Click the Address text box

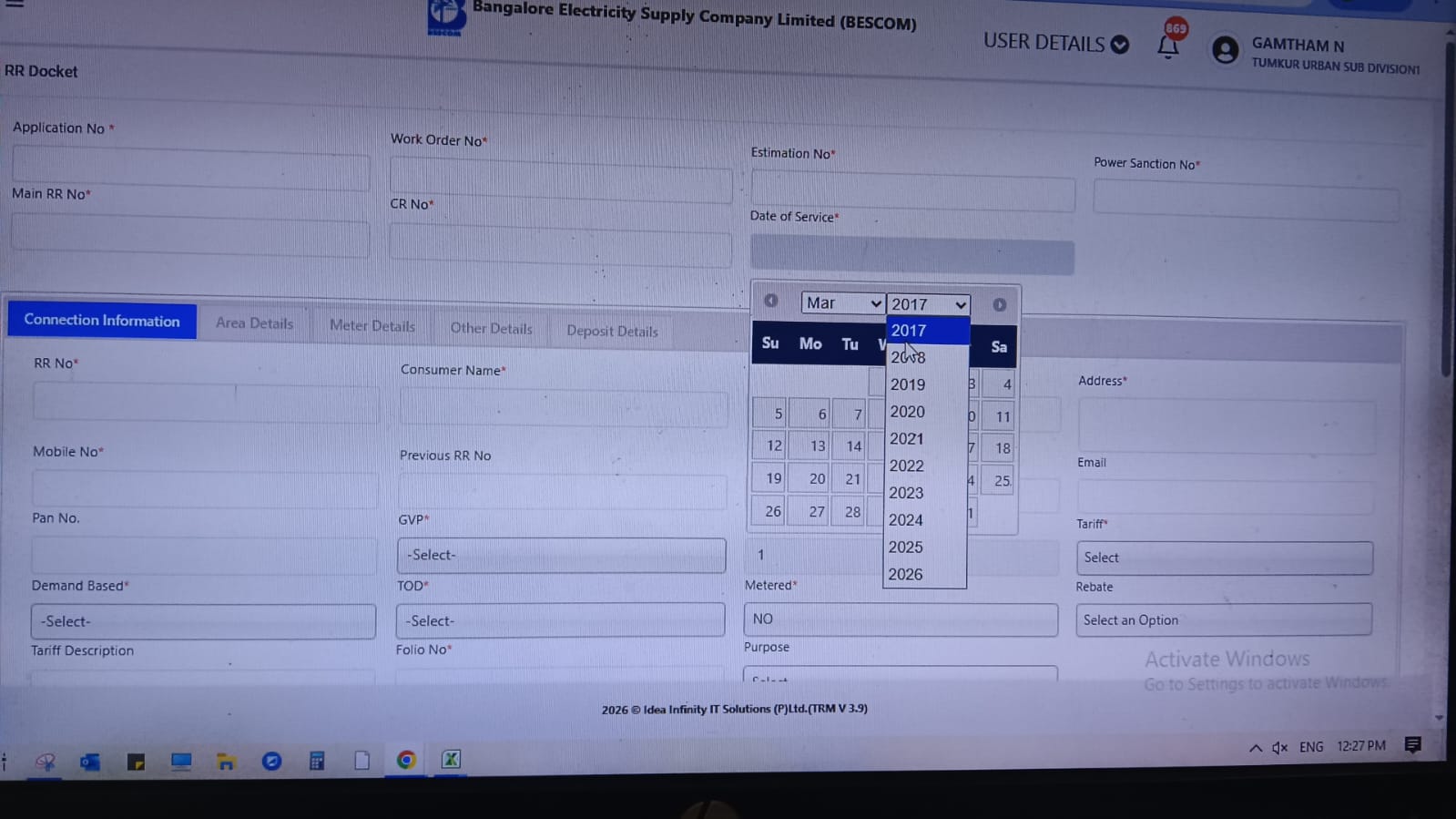pyautogui.click(x=1227, y=425)
